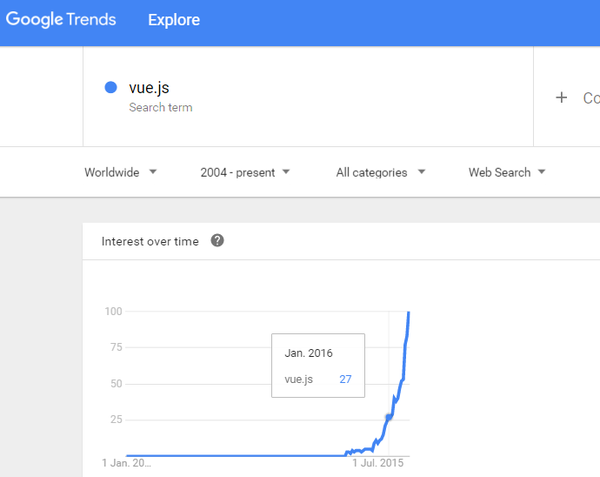This screenshot has height=477, width=600.
Task: Open the Explore page link
Action: click(x=174, y=20)
